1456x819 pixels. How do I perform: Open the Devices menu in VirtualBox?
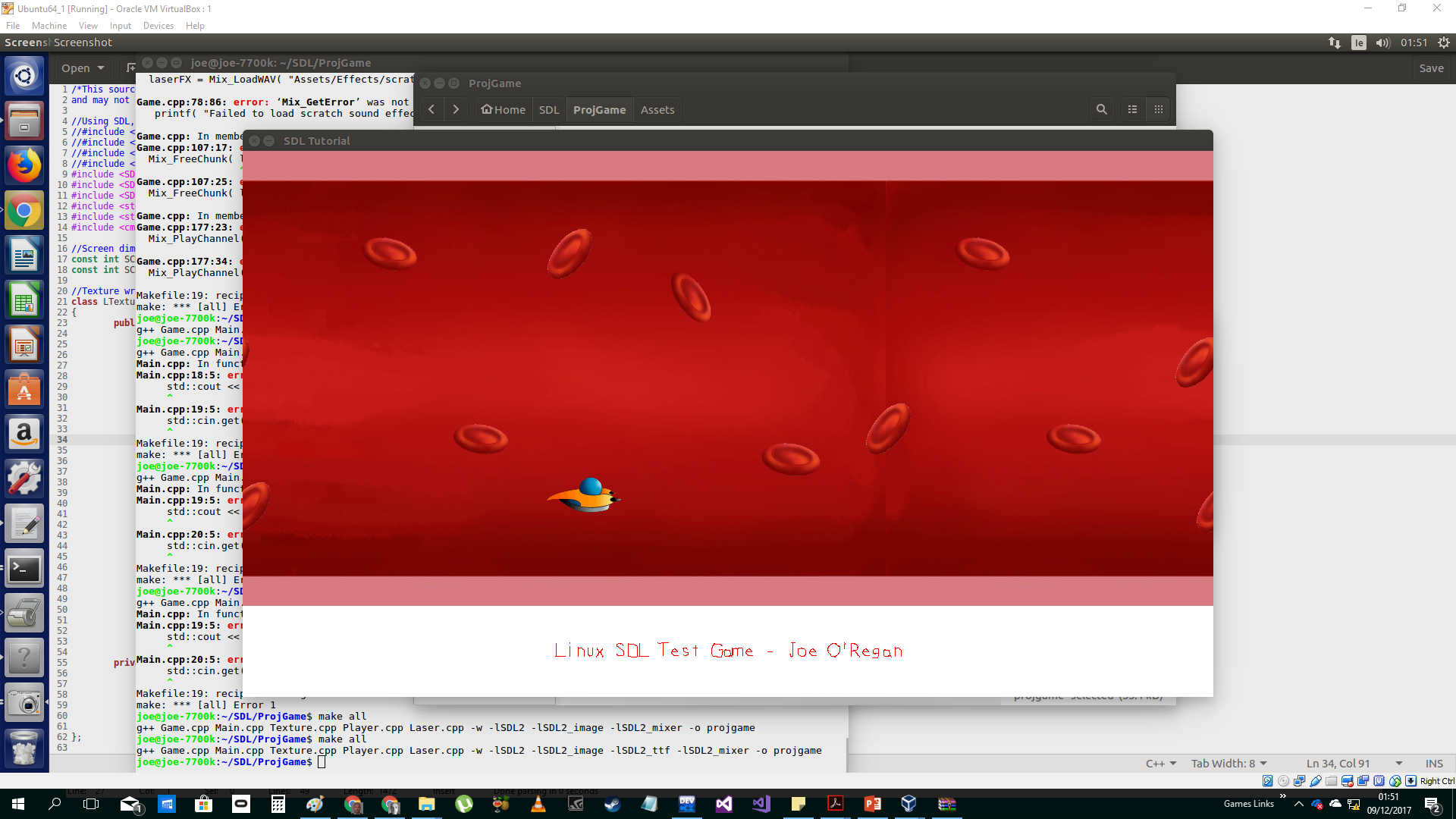158,25
